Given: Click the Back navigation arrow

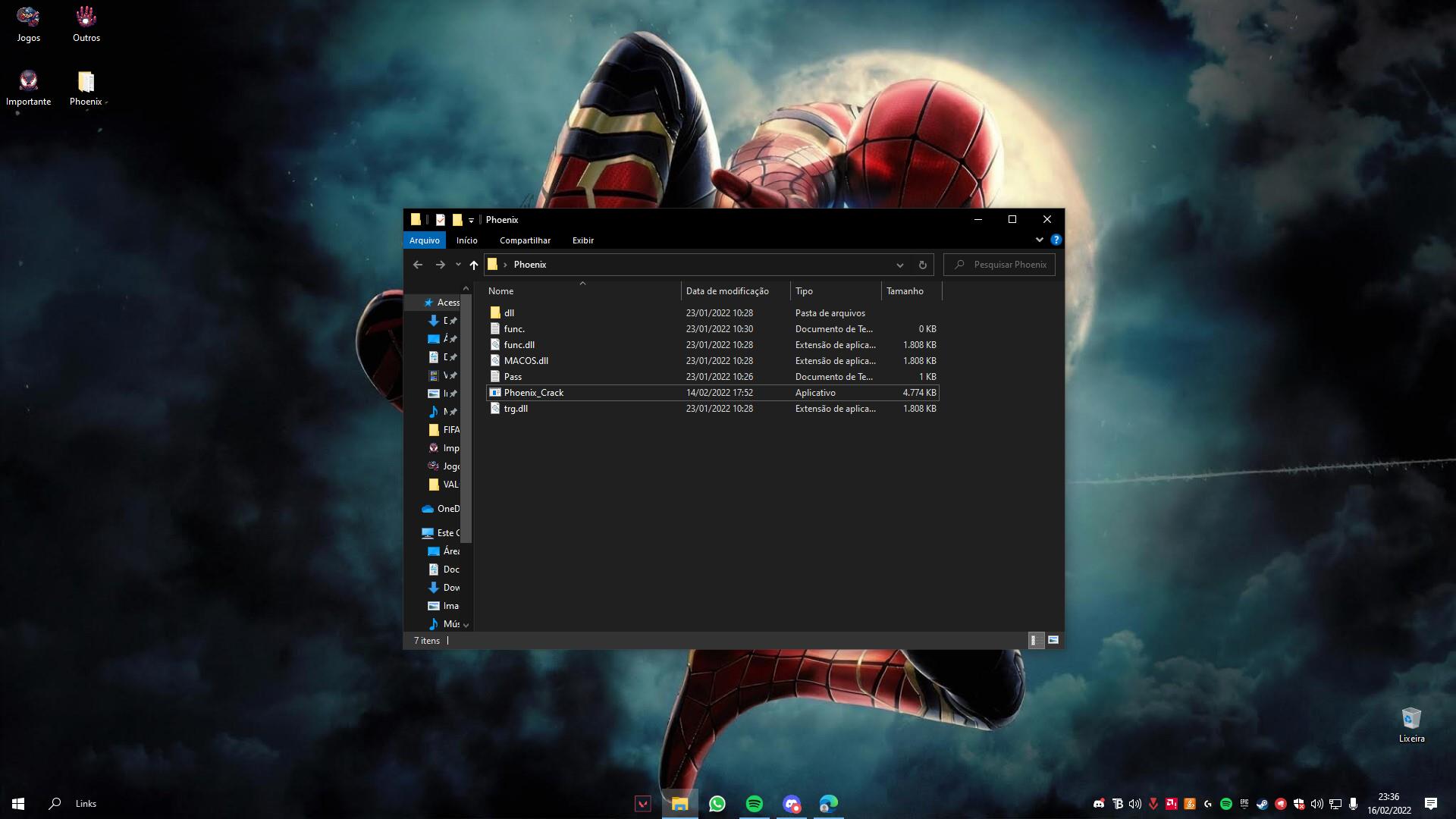Looking at the screenshot, I should [417, 265].
